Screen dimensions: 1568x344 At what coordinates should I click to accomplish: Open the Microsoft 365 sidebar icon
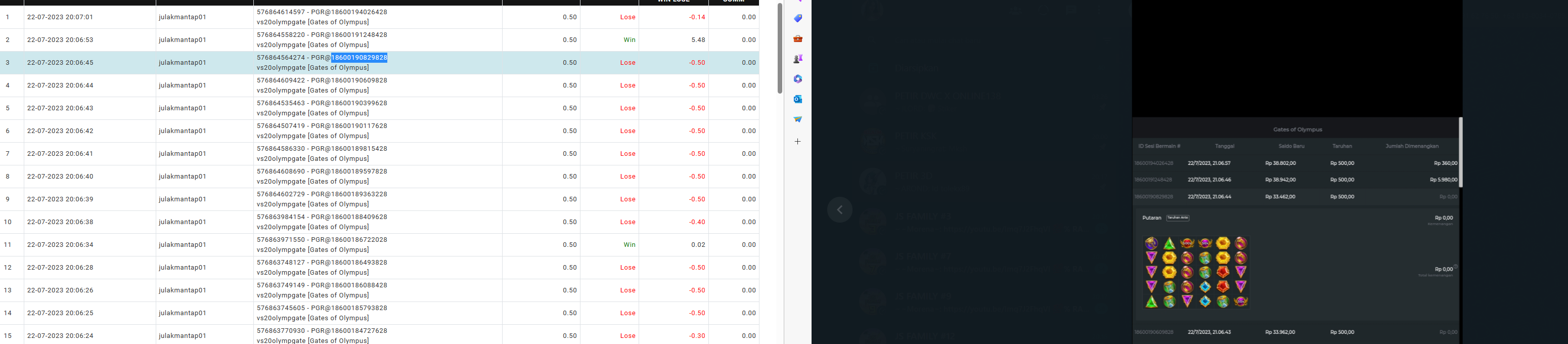click(797, 78)
